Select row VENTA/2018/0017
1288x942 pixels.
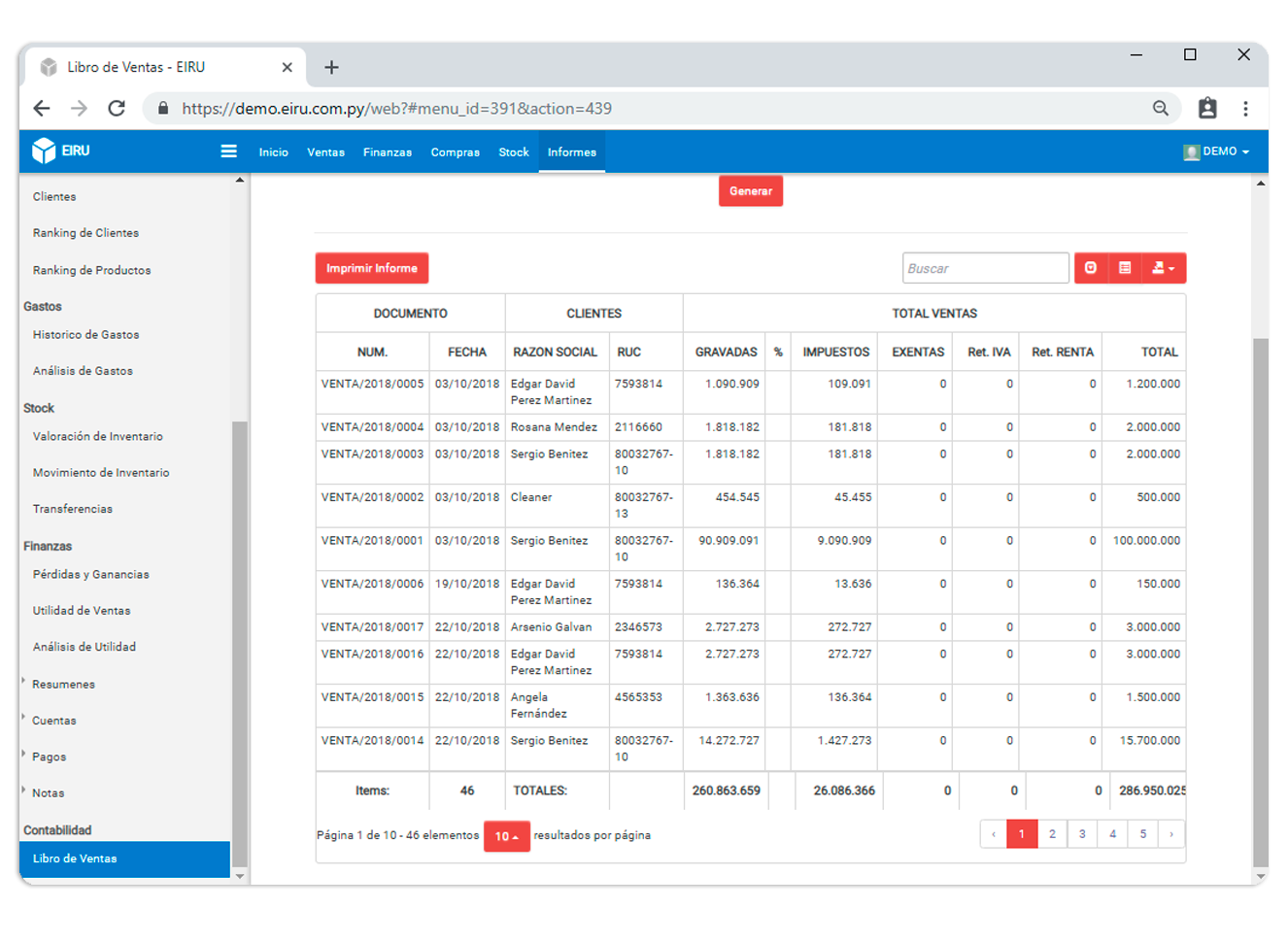coord(751,627)
